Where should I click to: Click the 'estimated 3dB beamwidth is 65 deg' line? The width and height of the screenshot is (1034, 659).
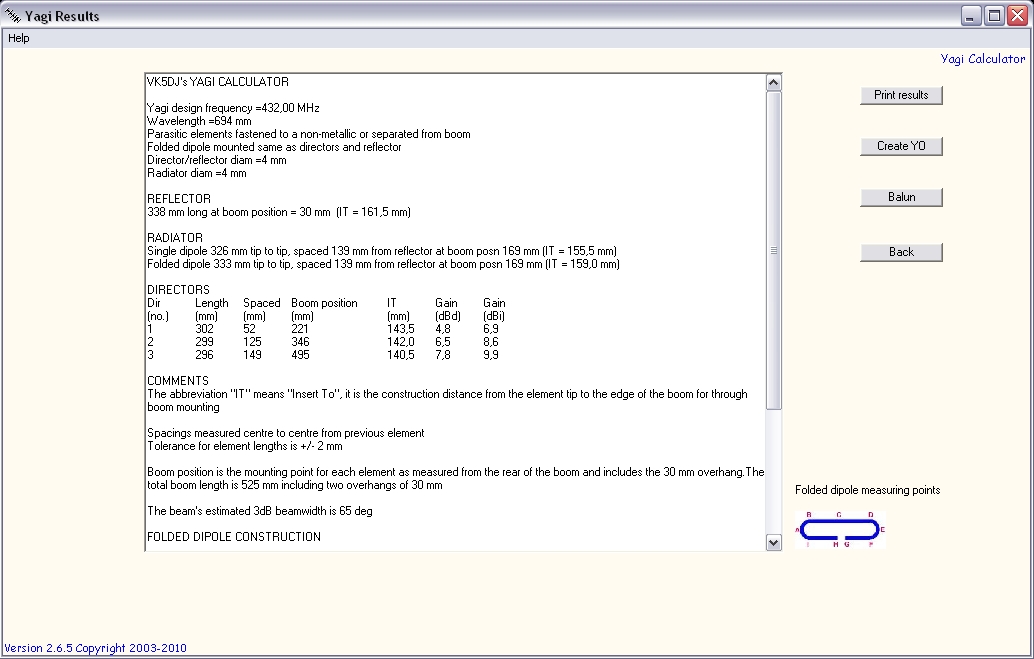pyautogui.click(x=260, y=511)
